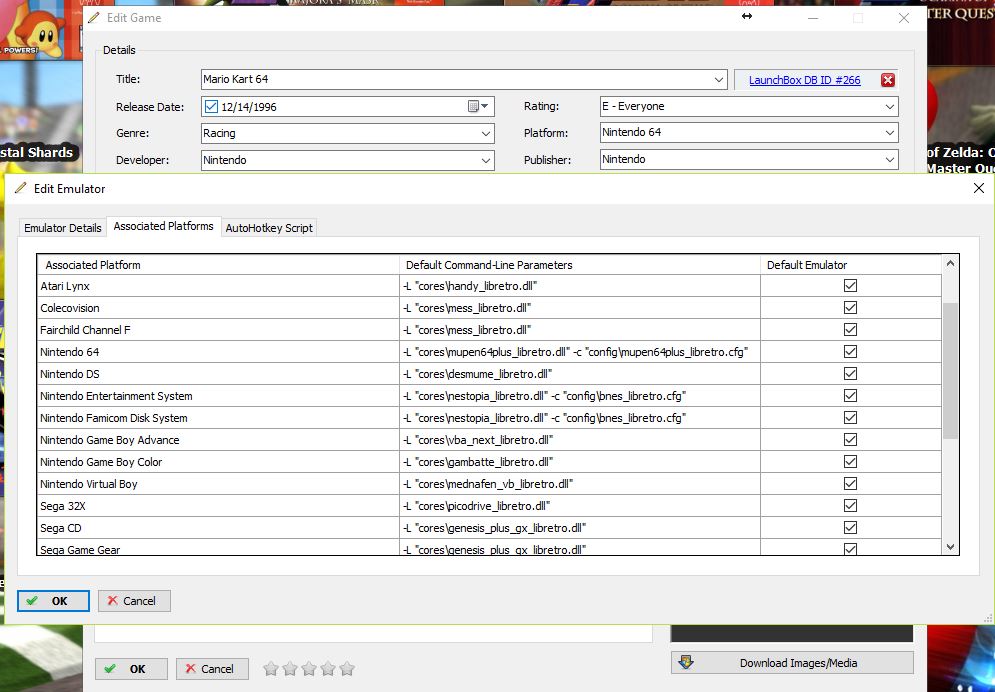Viewport: 995px width, 692px height.
Task: Open the Rating dropdown
Action: click(890, 107)
